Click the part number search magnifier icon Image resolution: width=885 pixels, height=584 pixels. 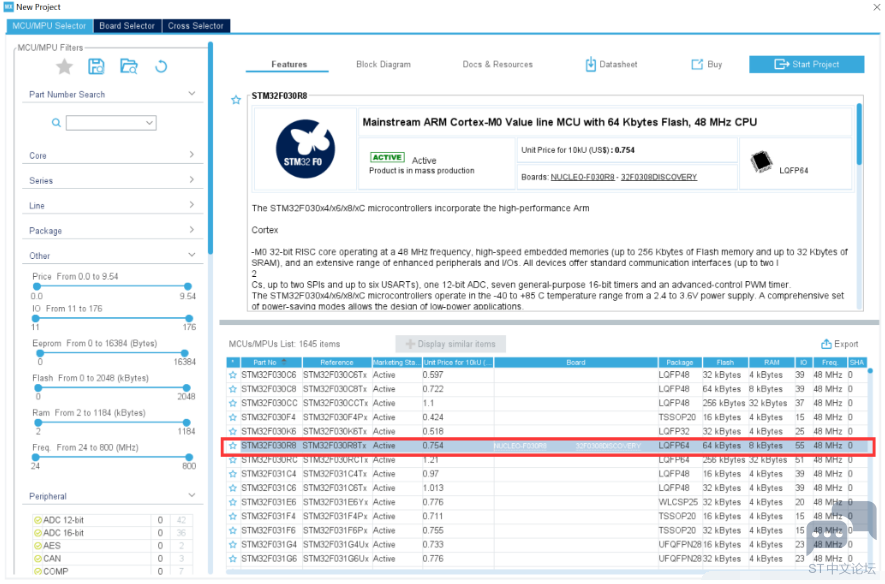(x=56, y=122)
